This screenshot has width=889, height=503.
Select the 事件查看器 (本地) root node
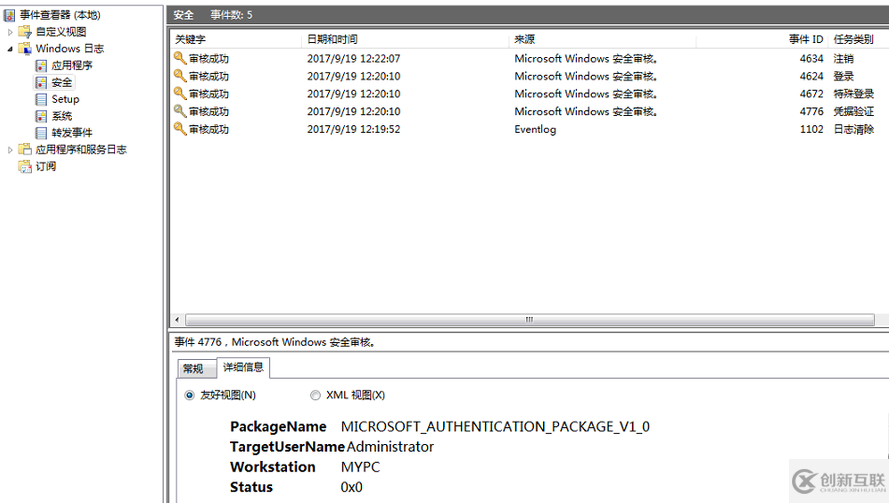(60, 15)
